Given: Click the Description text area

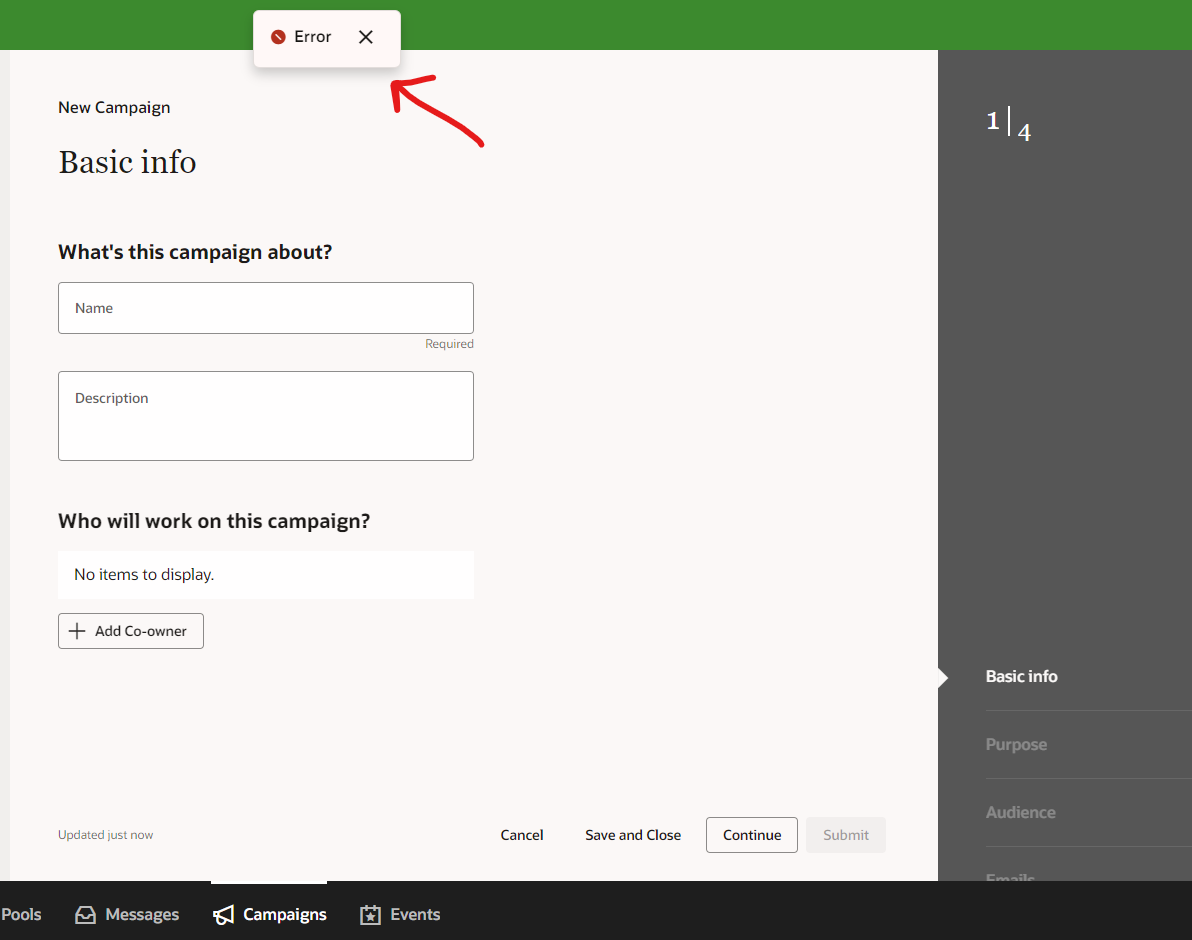Looking at the screenshot, I should (x=266, y=416).
